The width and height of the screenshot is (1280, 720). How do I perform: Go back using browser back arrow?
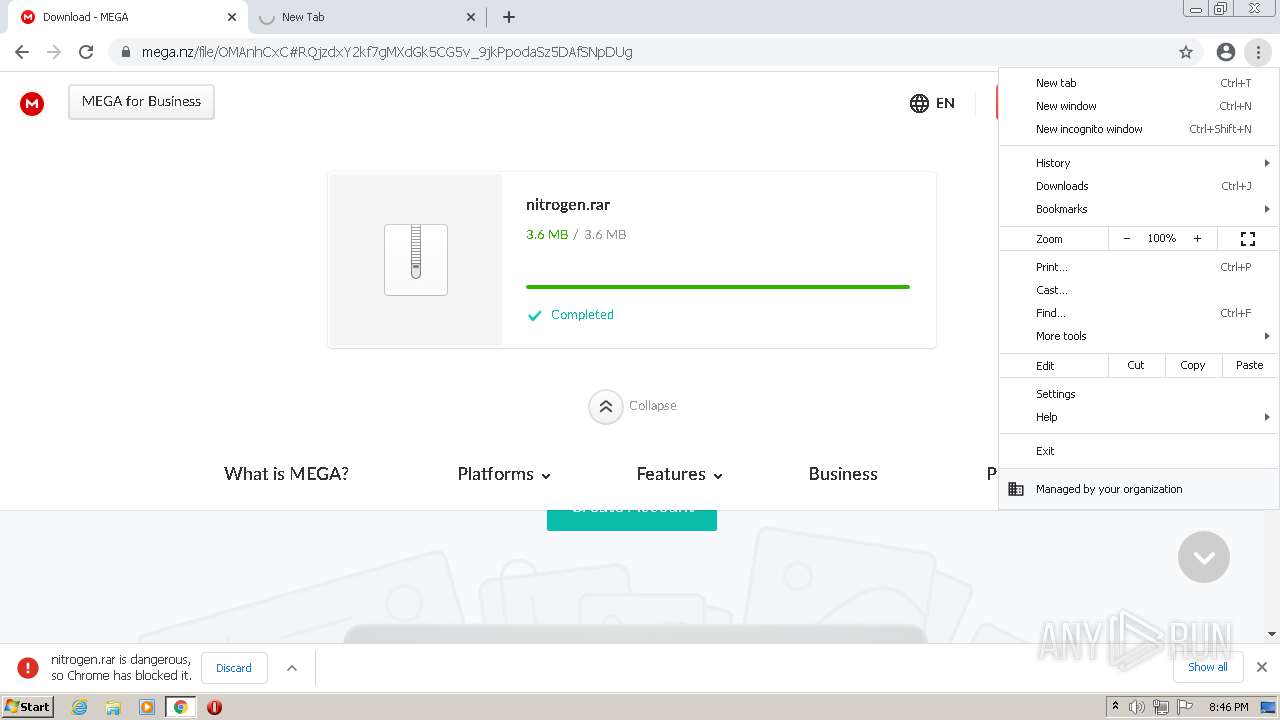22,52
